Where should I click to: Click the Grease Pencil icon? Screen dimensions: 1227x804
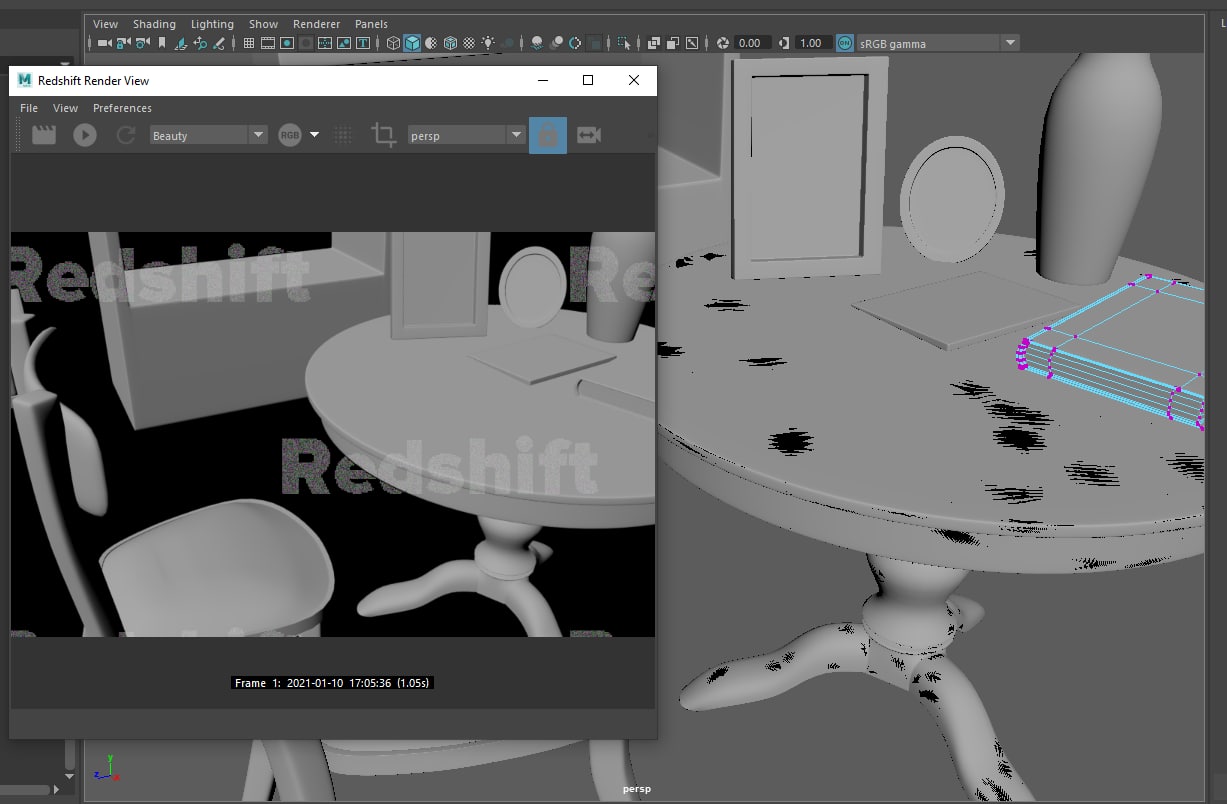pos(219,43)
